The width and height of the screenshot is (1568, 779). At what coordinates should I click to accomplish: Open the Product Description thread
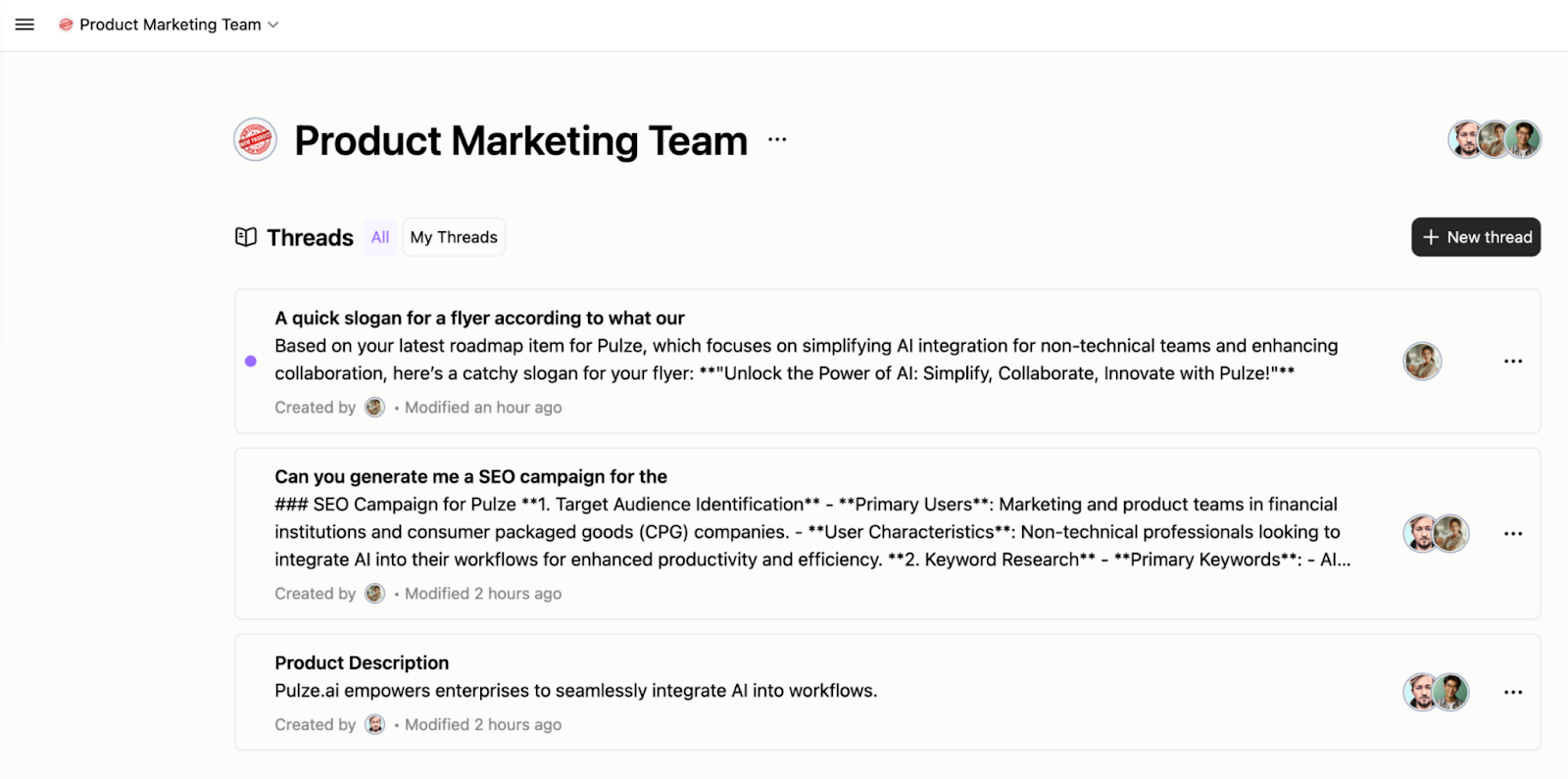362,663
